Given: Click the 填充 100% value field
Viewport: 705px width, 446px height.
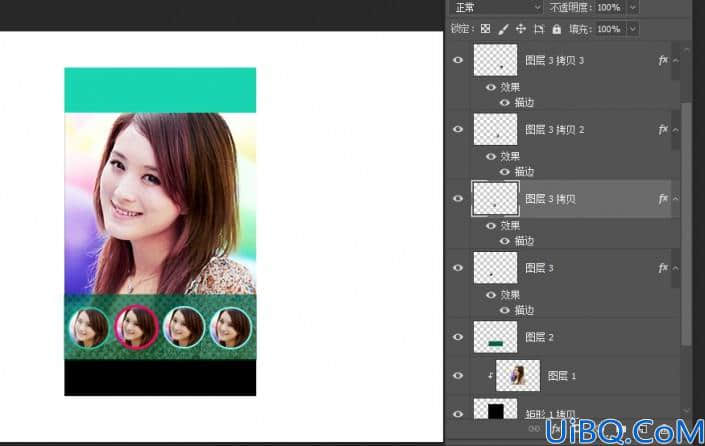Looking at the screenshot, I should (x=609, y=29).
